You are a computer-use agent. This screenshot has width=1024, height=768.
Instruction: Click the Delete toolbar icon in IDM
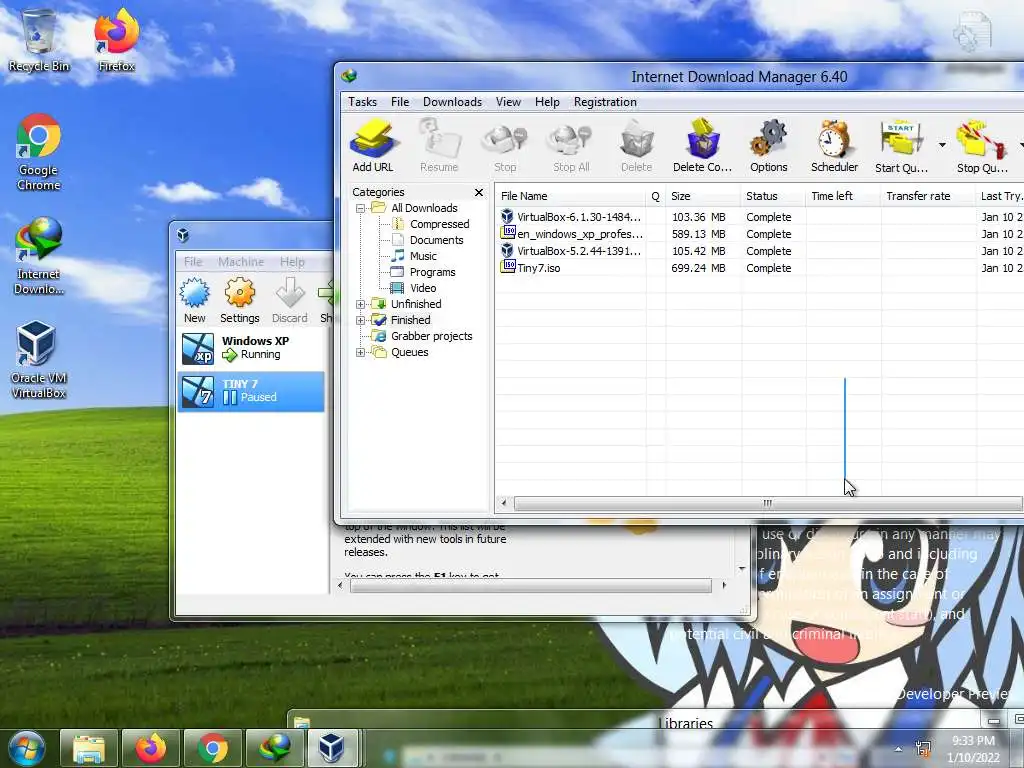click(637, 145)
